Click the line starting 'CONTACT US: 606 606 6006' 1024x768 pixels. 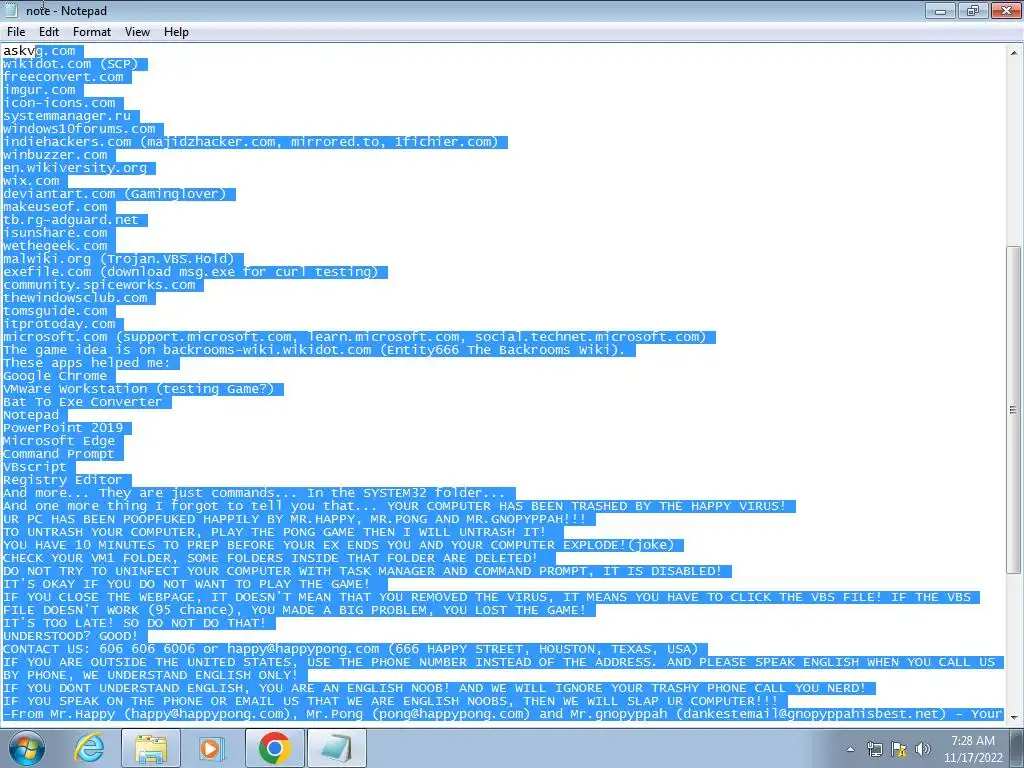click(x=351, y=649)
